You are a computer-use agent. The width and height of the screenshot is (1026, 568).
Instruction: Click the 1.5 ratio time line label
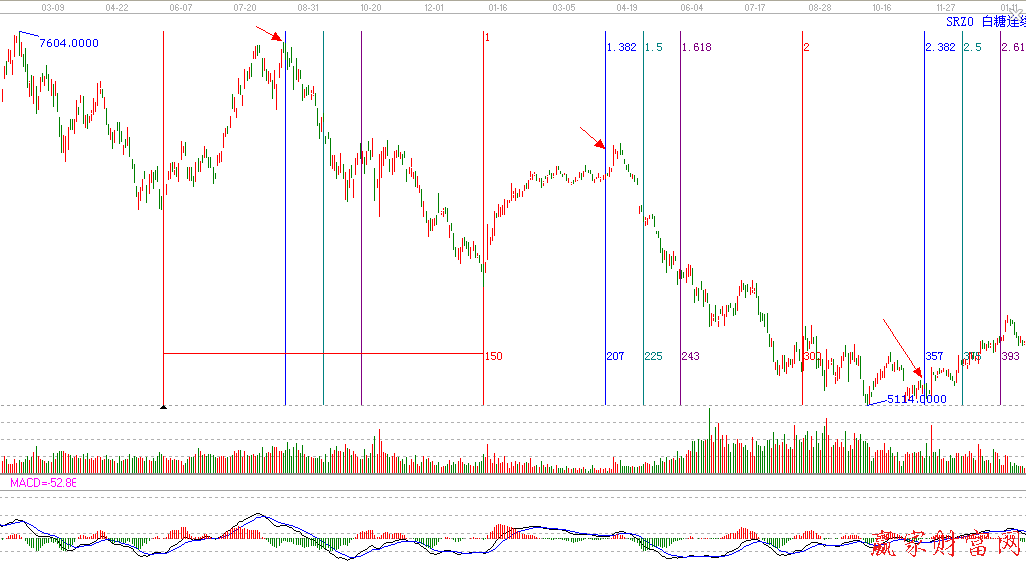[x=653, y=47]
